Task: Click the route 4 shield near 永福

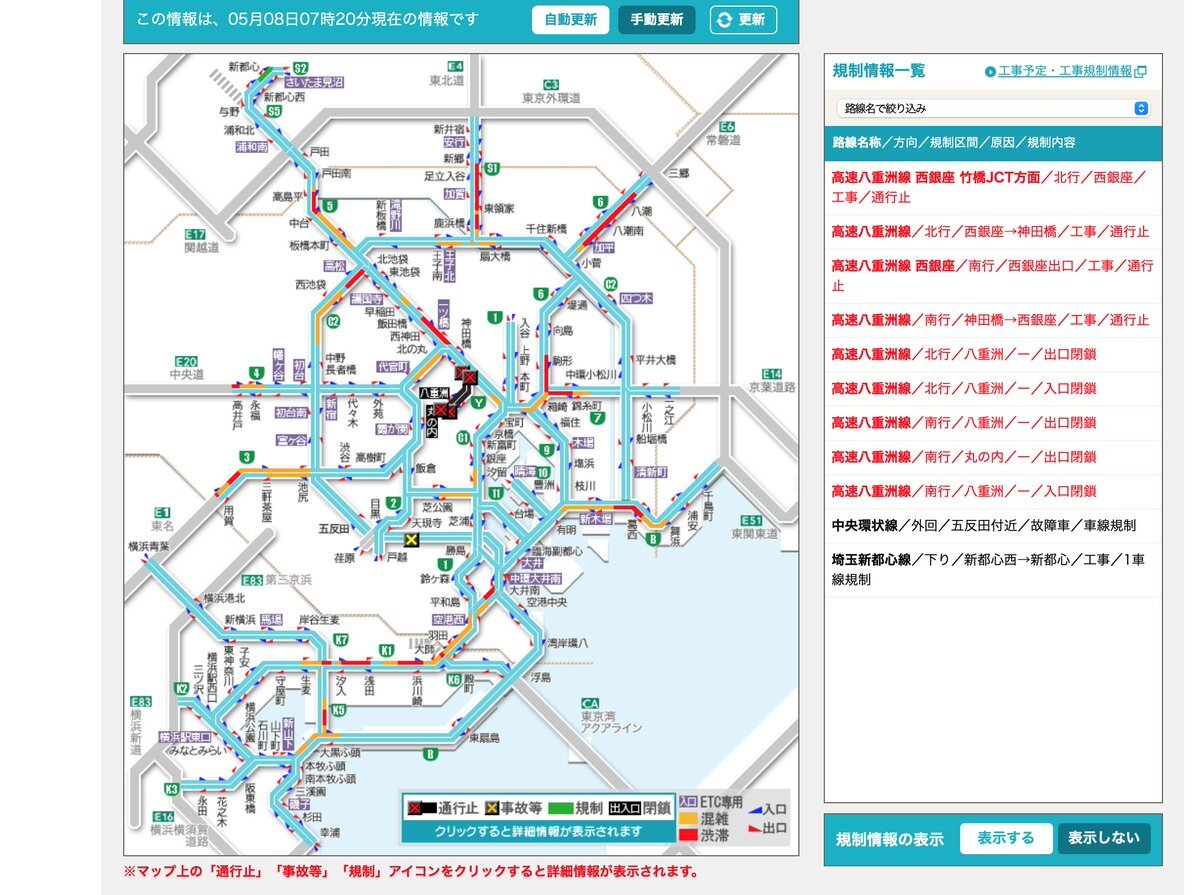Action: click(257, 374)
